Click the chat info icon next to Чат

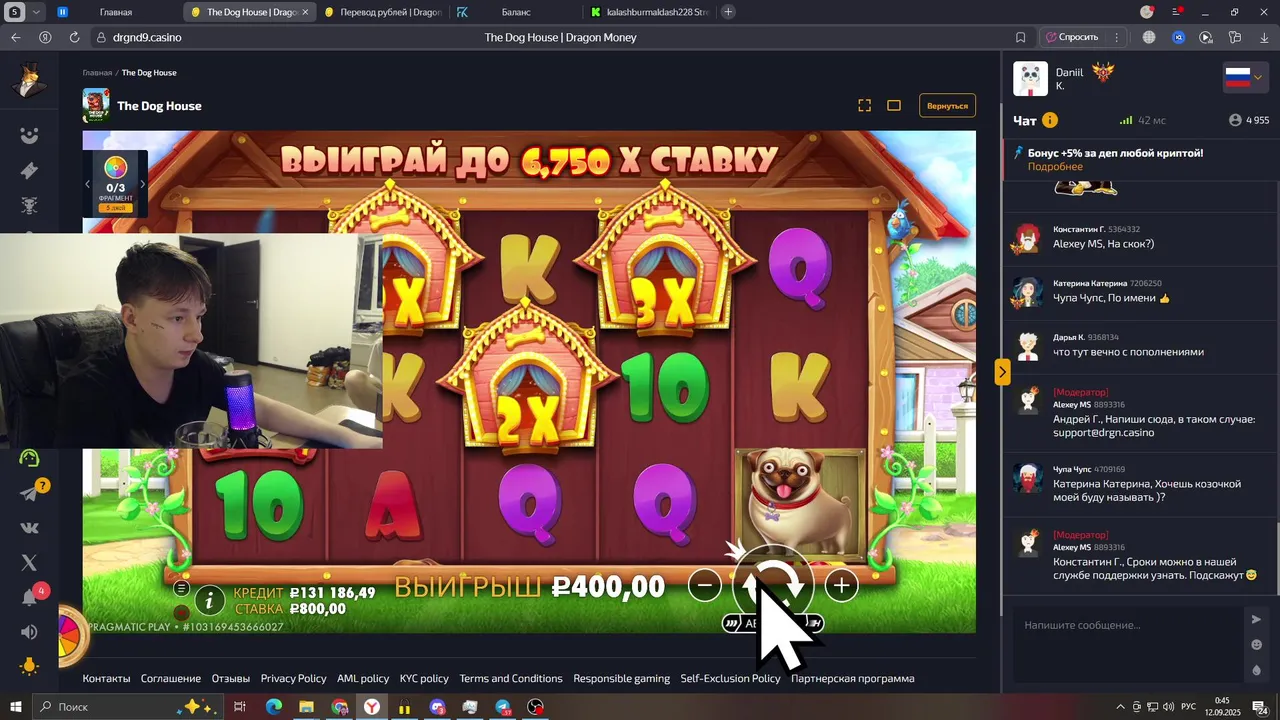point(1050,120)
